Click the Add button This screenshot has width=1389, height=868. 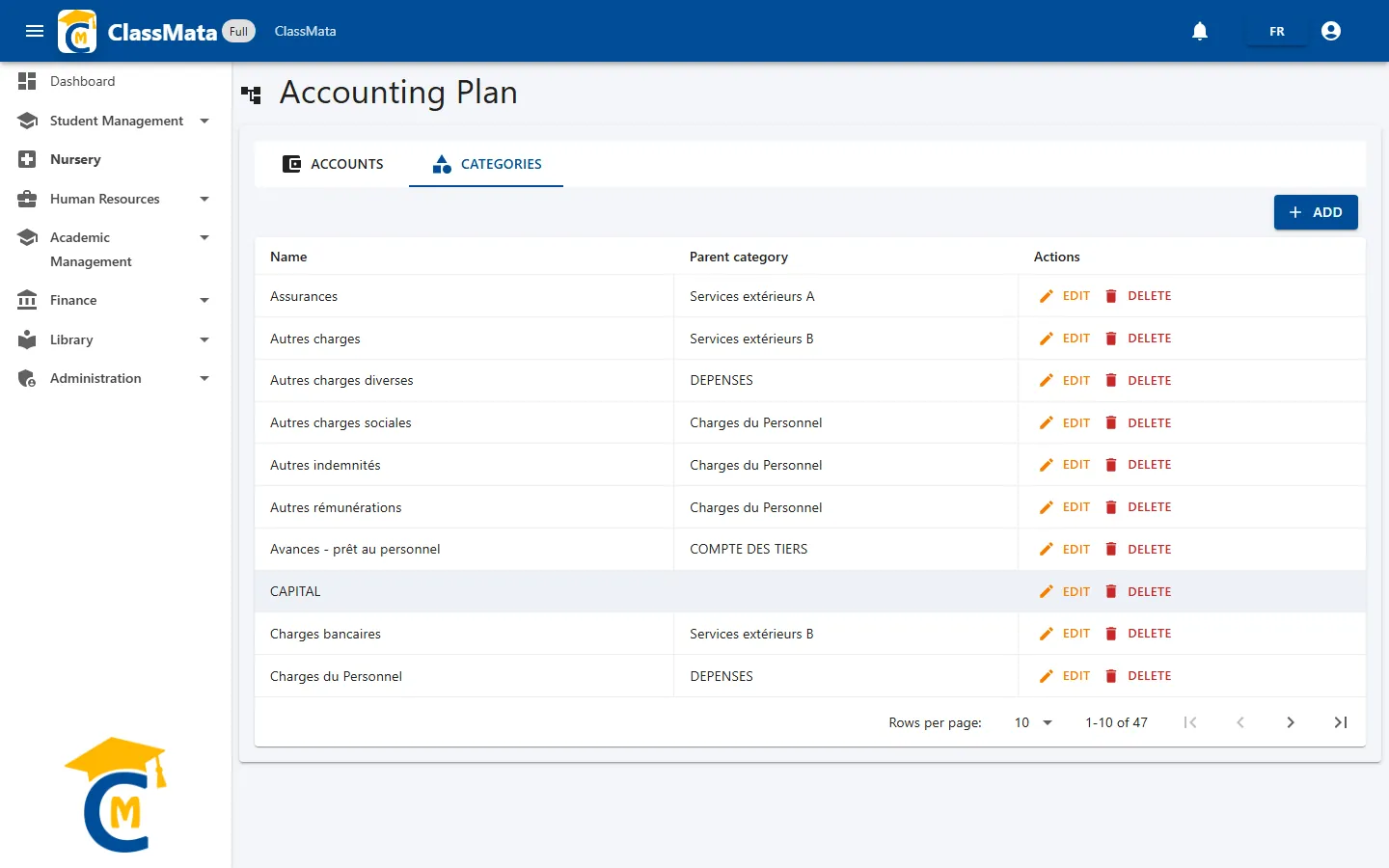tap(1316, 212)
